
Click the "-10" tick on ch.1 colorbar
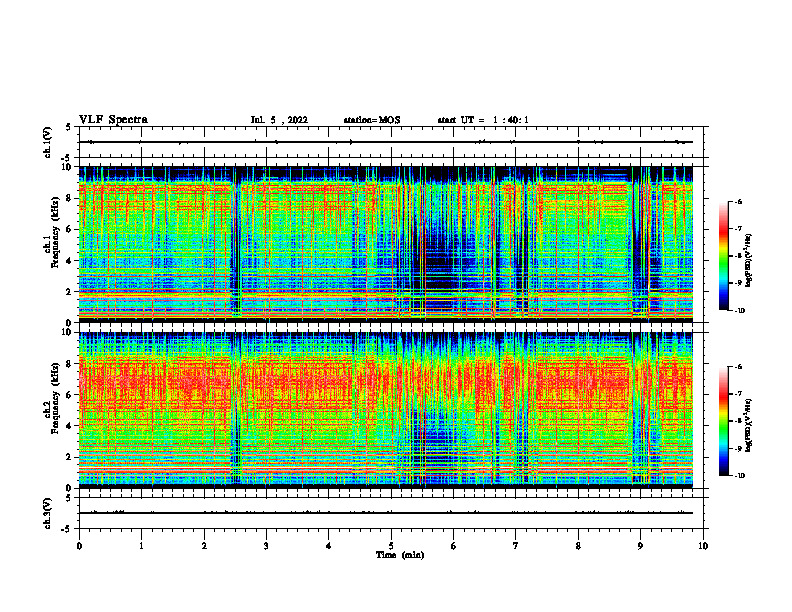tap(739, 311)
